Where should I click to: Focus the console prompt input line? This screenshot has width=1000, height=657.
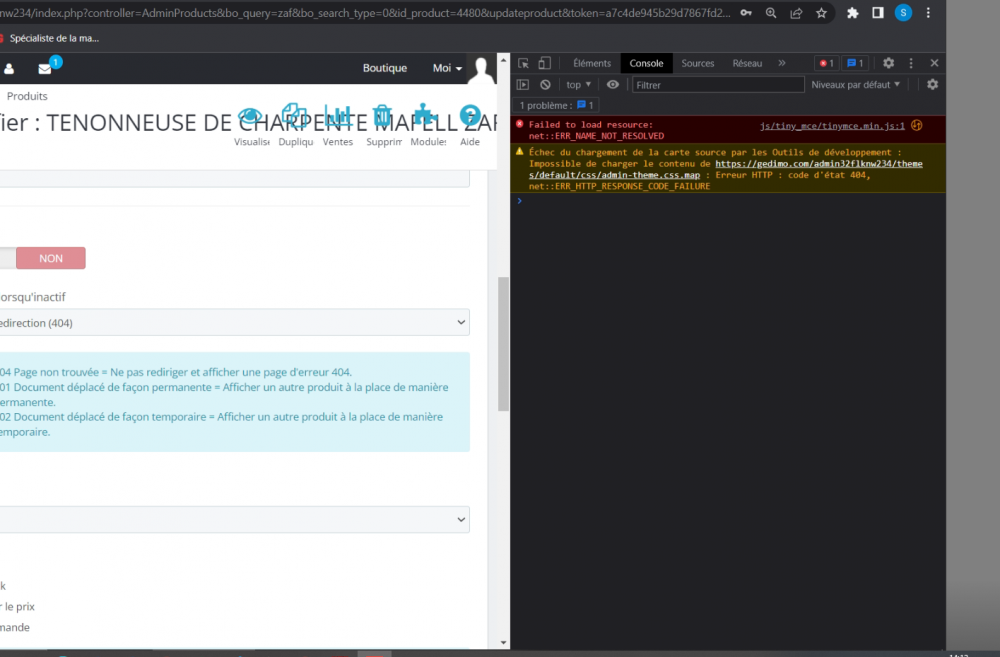click(732, 201)
